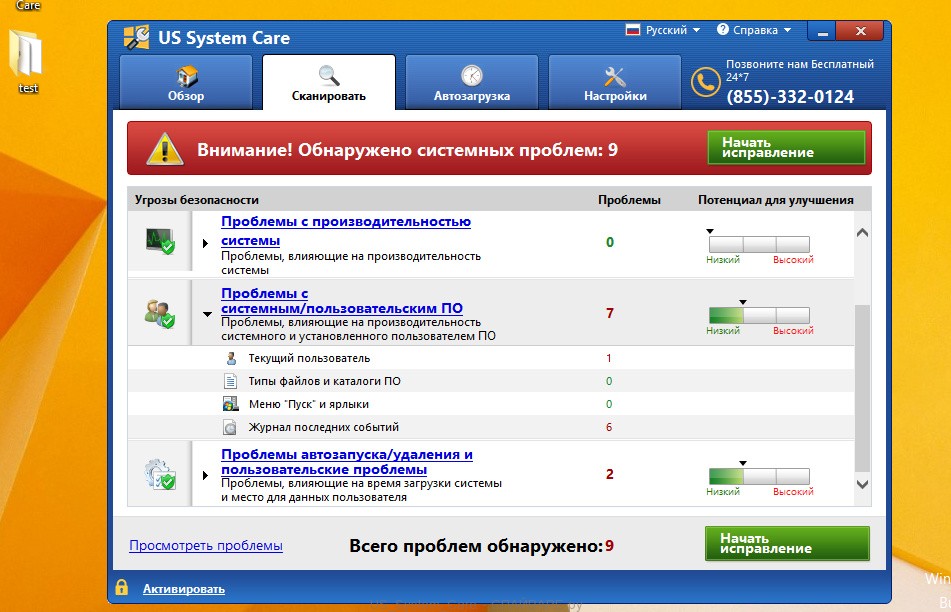The image size is (951, 612).
Task: Click the yellow warning triangle icon
Action: point(165,149)
